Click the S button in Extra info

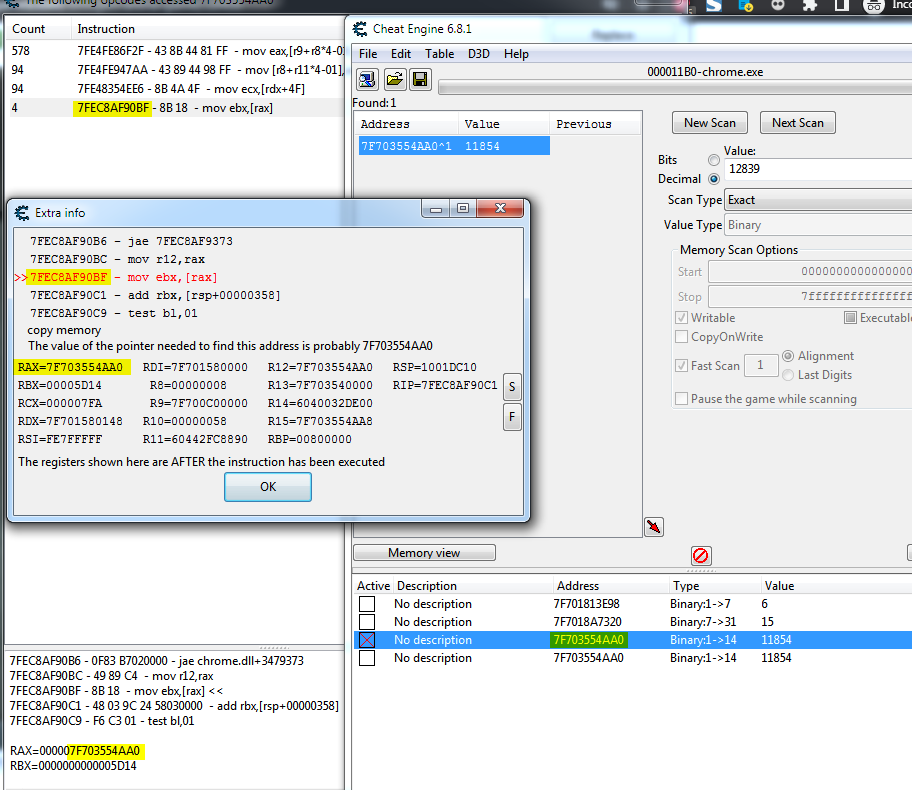[x=512, y=386]
